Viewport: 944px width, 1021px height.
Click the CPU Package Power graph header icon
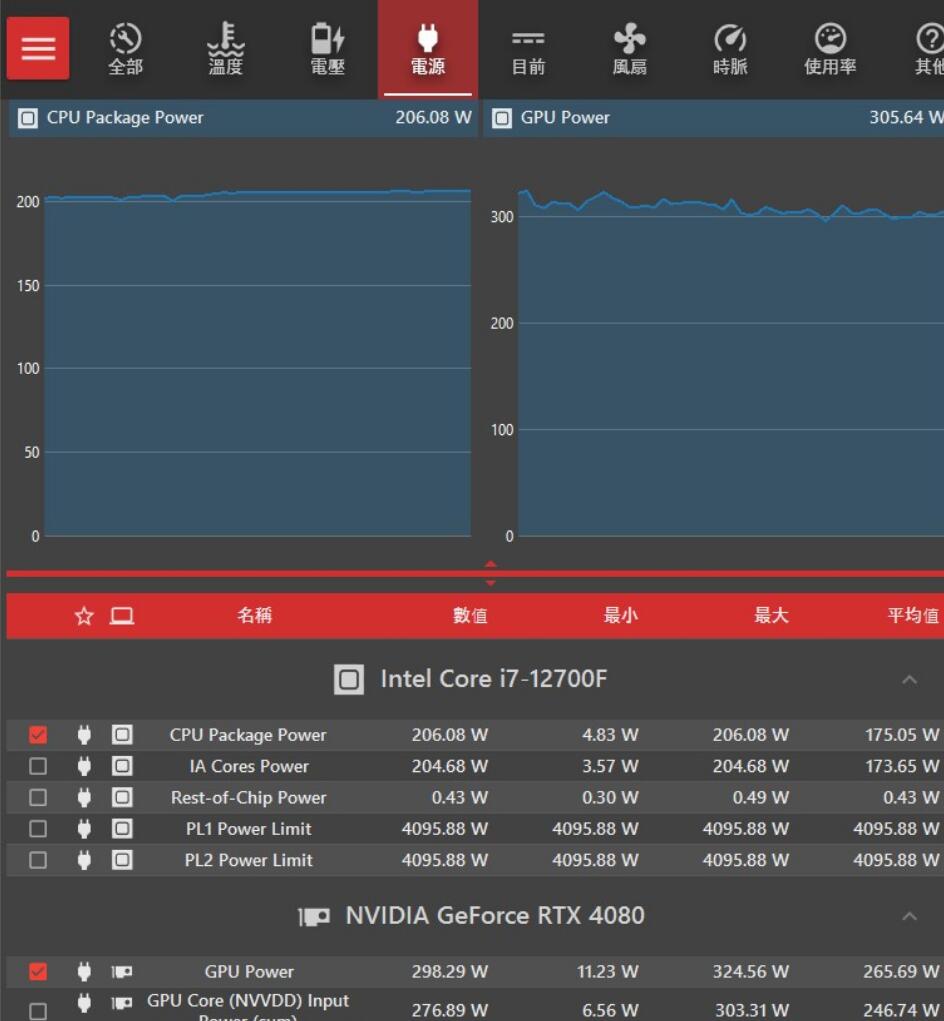coord(27,118)
